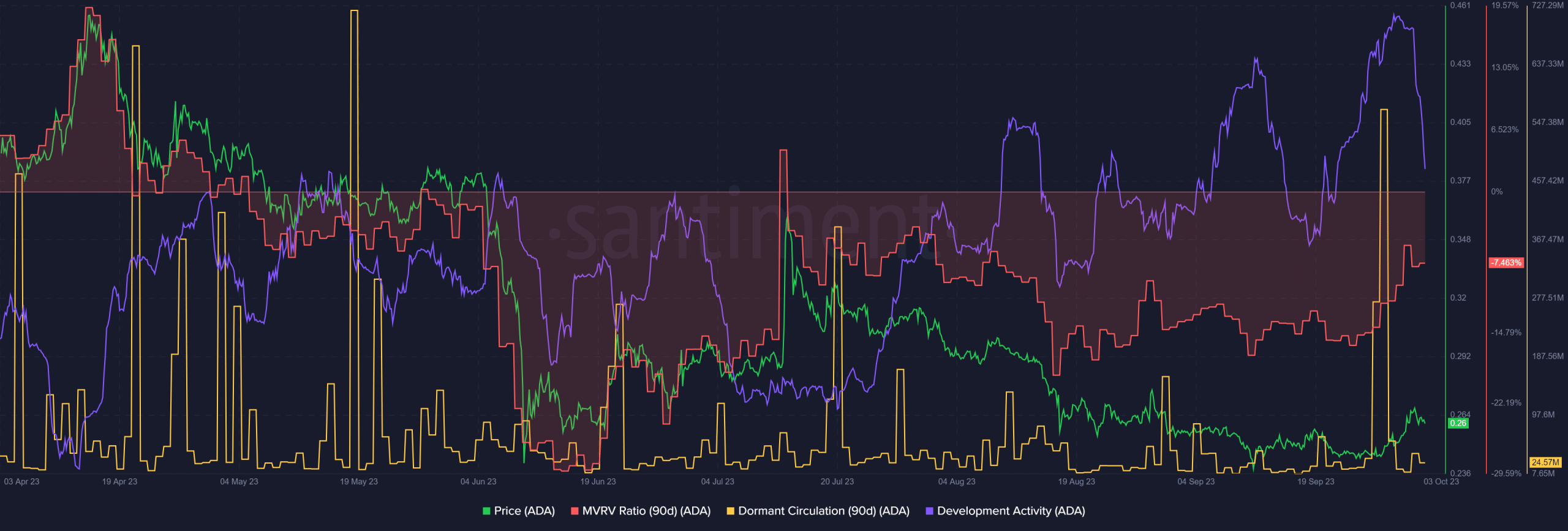Click the 0.433 price axis value
1568x531 pixels.
click(x=1460, y=64)
